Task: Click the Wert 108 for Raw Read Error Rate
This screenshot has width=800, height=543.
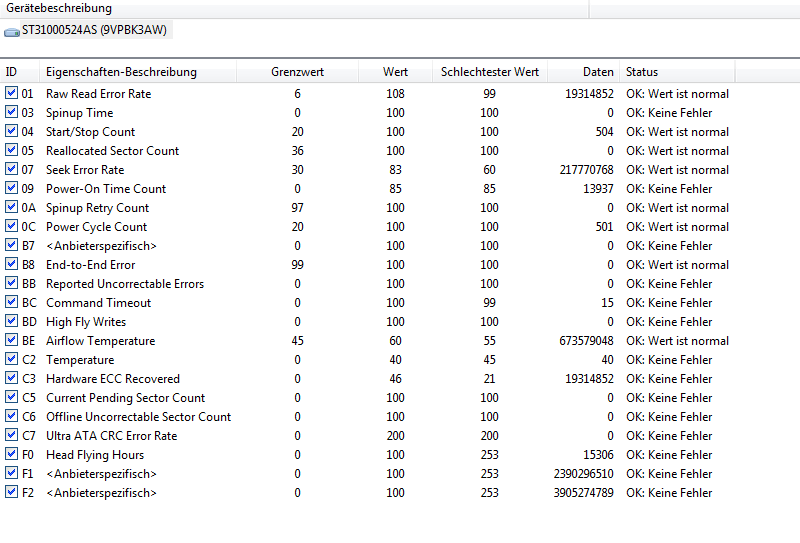Action: tap(395, 94)
